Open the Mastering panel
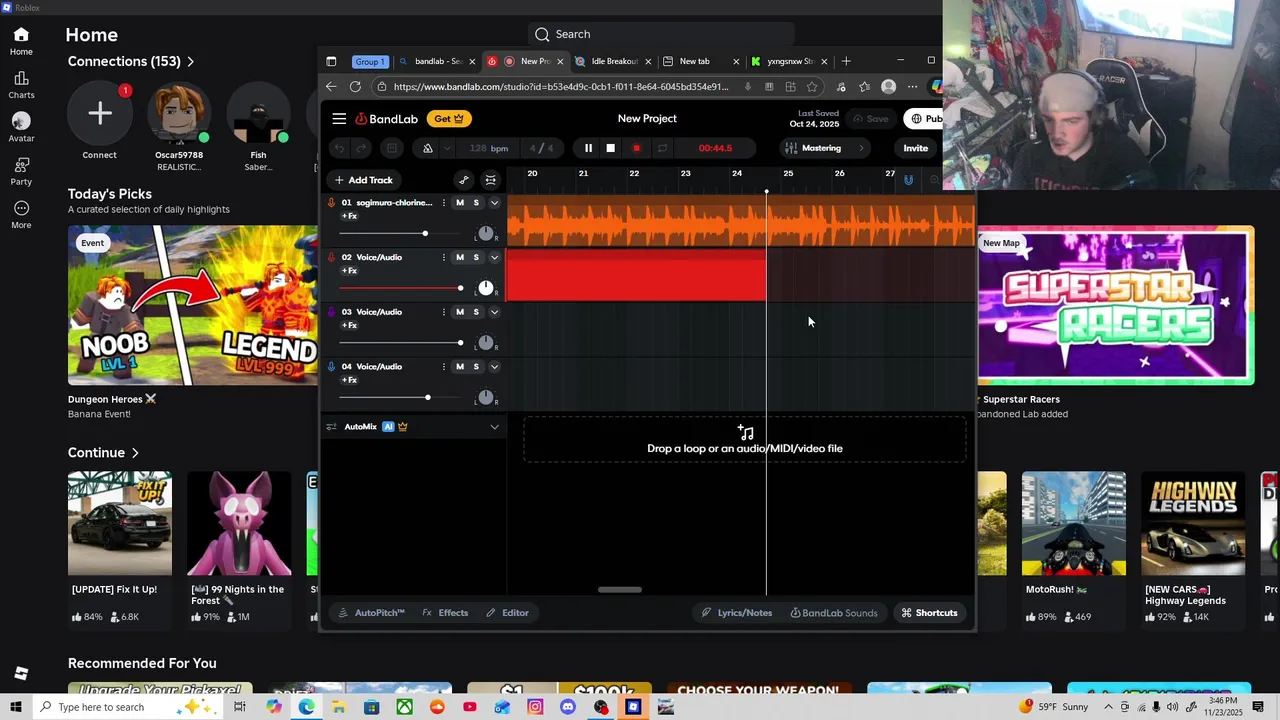 point(826,148)
